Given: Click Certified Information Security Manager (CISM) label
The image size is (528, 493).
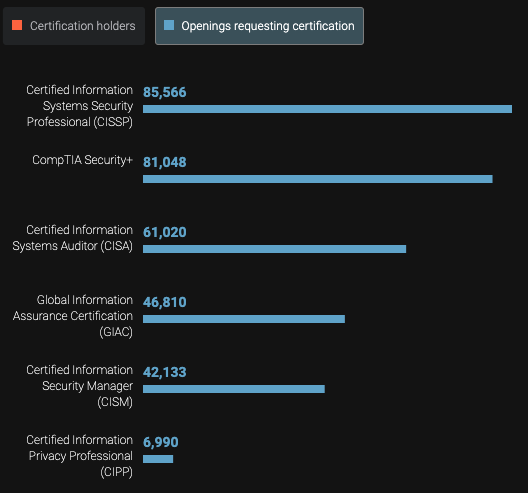Looking at the screenshot, I should tap(79, 386).
